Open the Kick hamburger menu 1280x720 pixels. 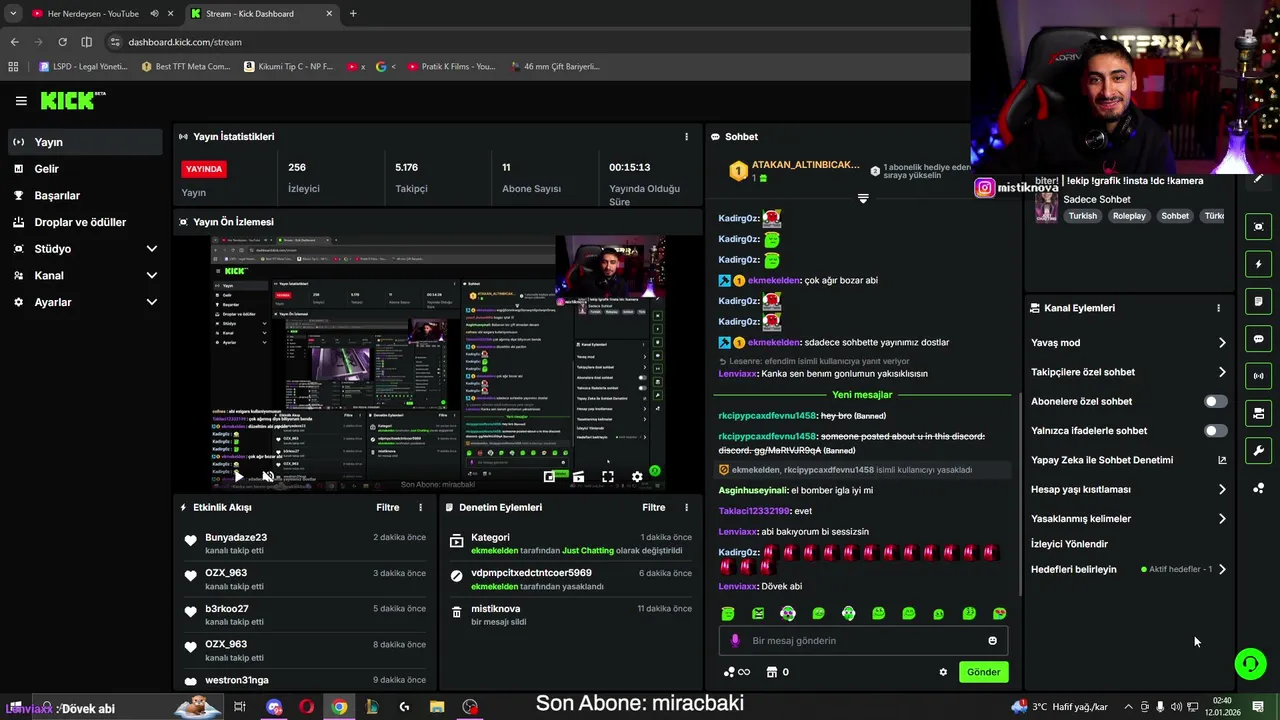pyautogui.click(x=21, y=101)
